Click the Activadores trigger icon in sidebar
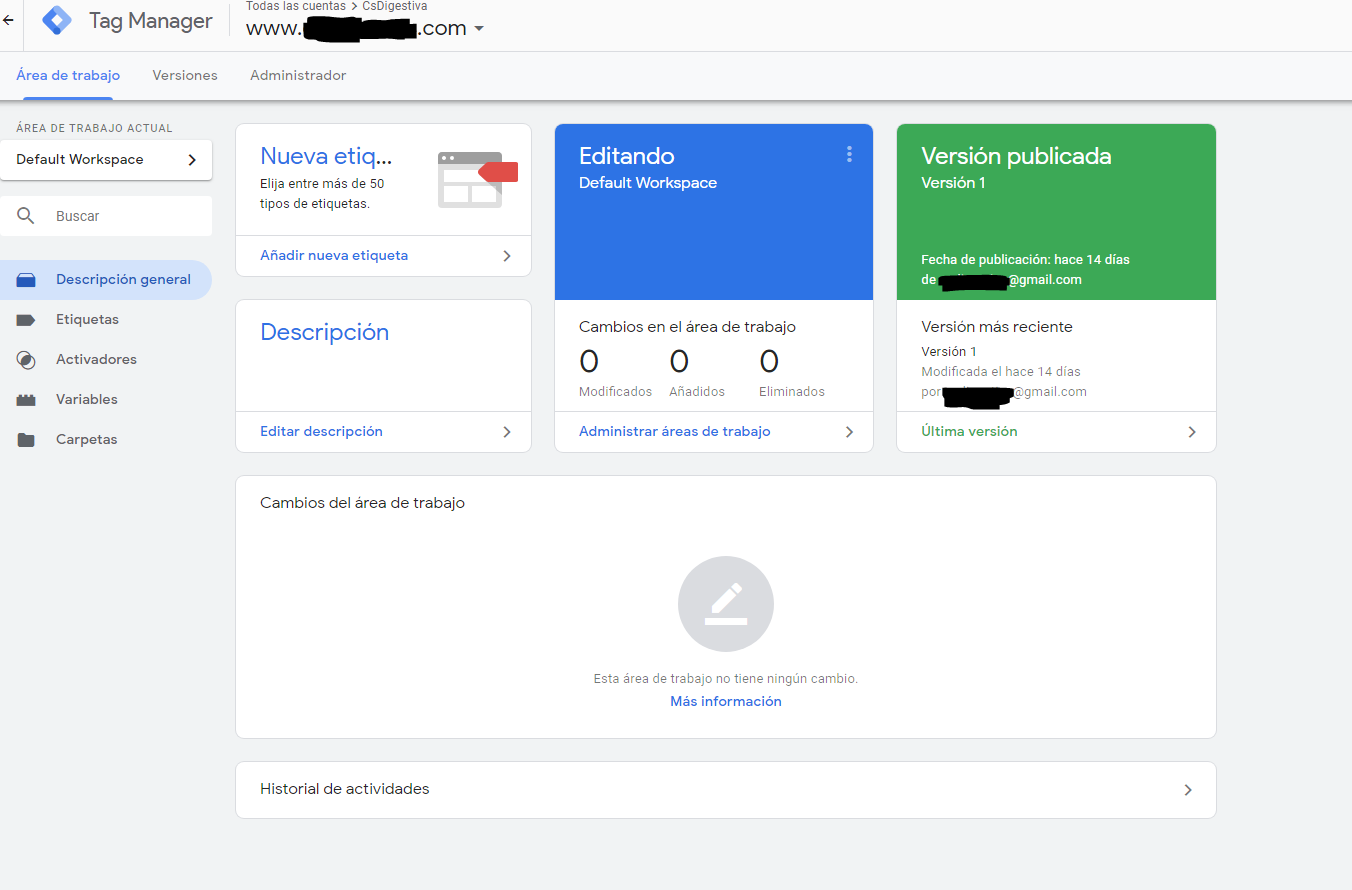The image size is (1352, 890). [x=26, y=360]
